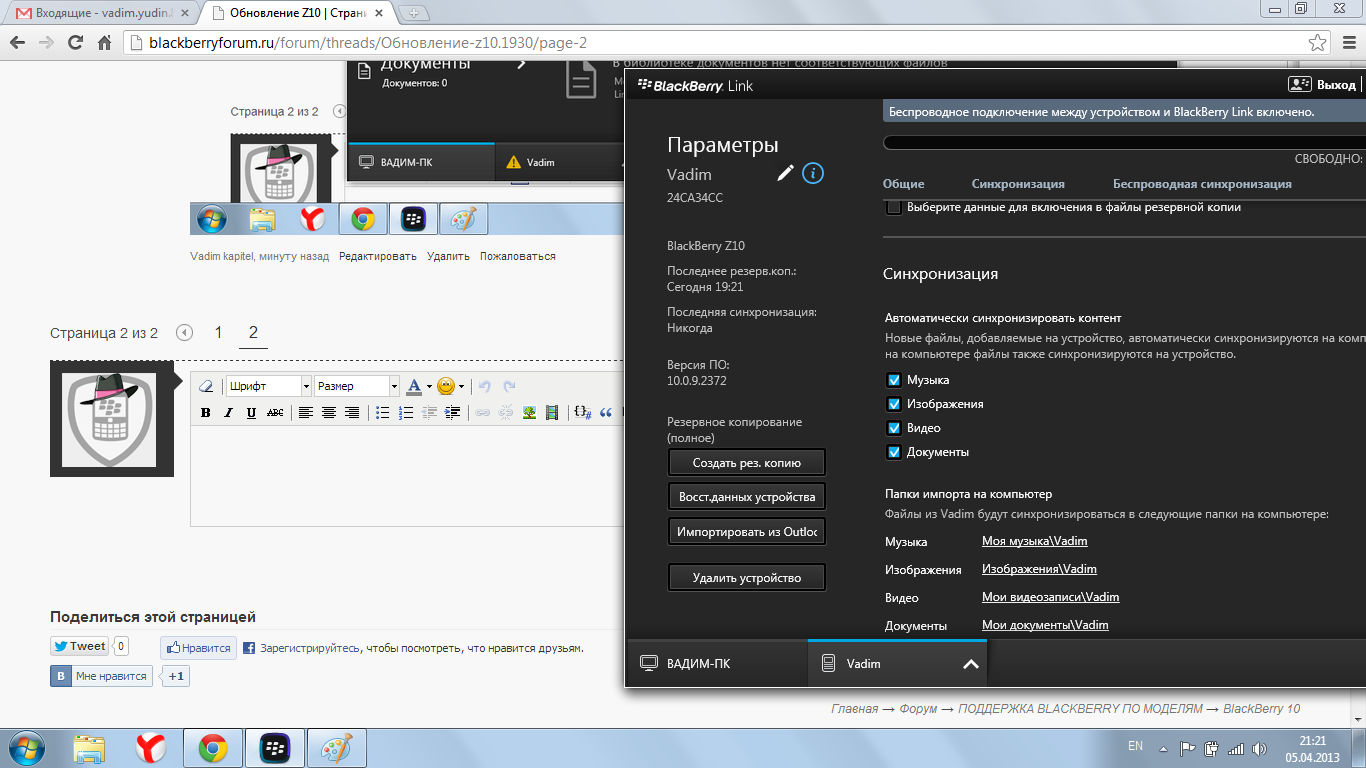1366x768 pixels.
Task: Toggle bold formatting in the editor
Action: 205,412
